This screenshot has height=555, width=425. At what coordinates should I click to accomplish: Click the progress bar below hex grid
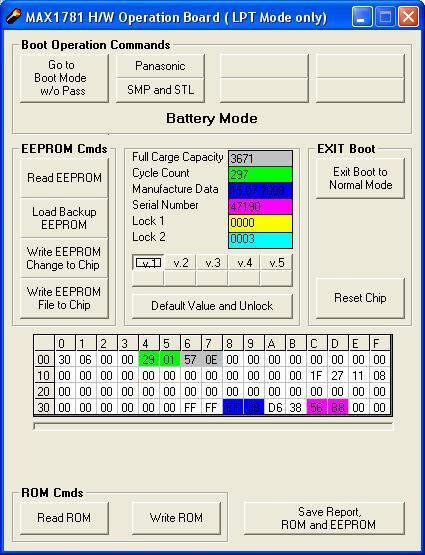tap(213, 426)
